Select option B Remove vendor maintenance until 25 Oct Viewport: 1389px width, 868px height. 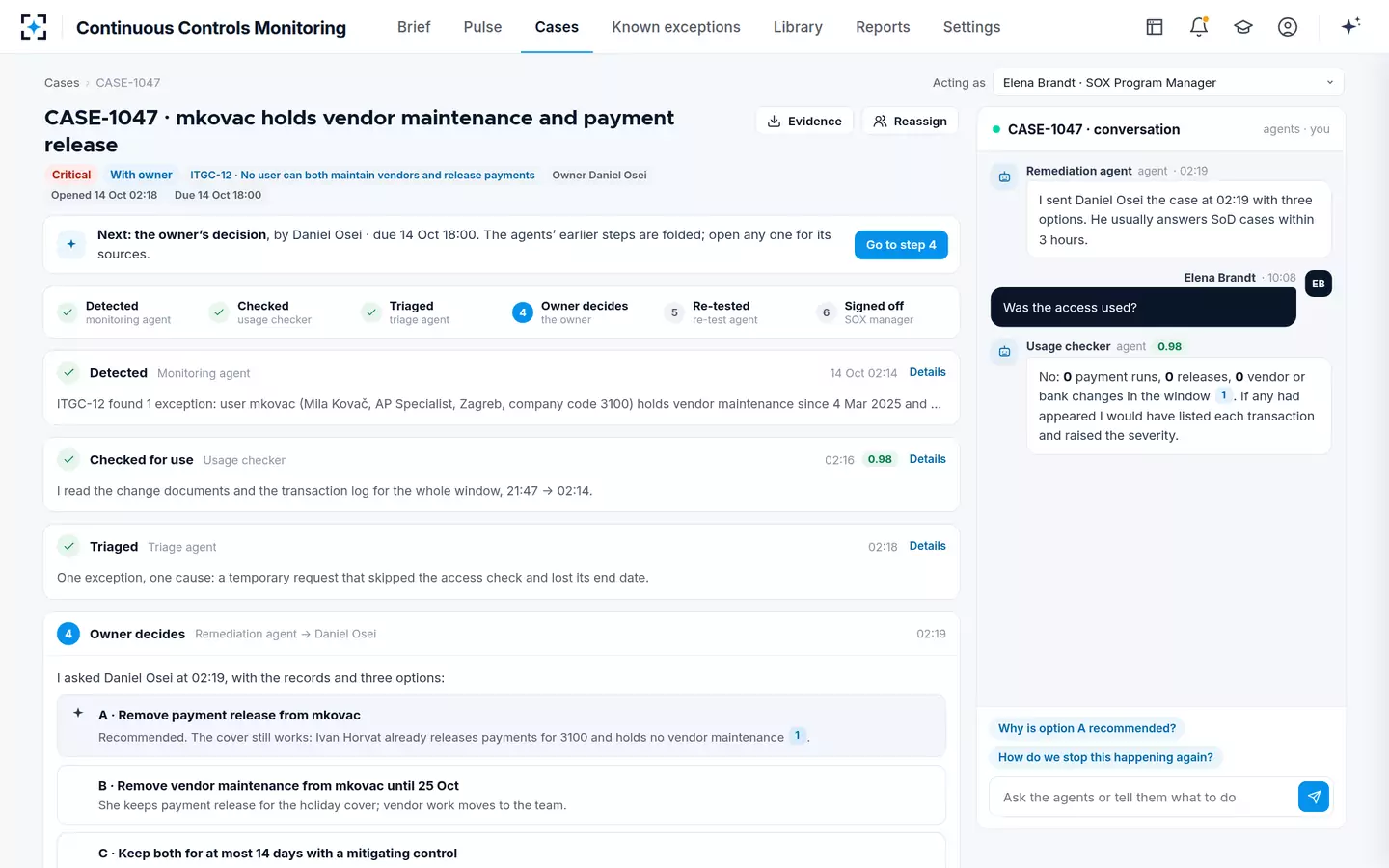(x=502, y=796)
